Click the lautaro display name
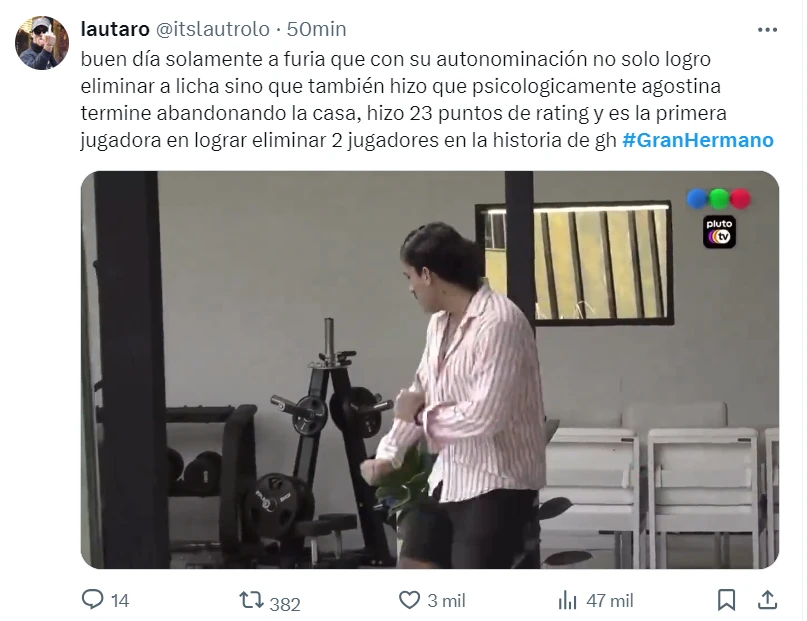The height and width of the screenshot is (621, 807). (115, 29)
